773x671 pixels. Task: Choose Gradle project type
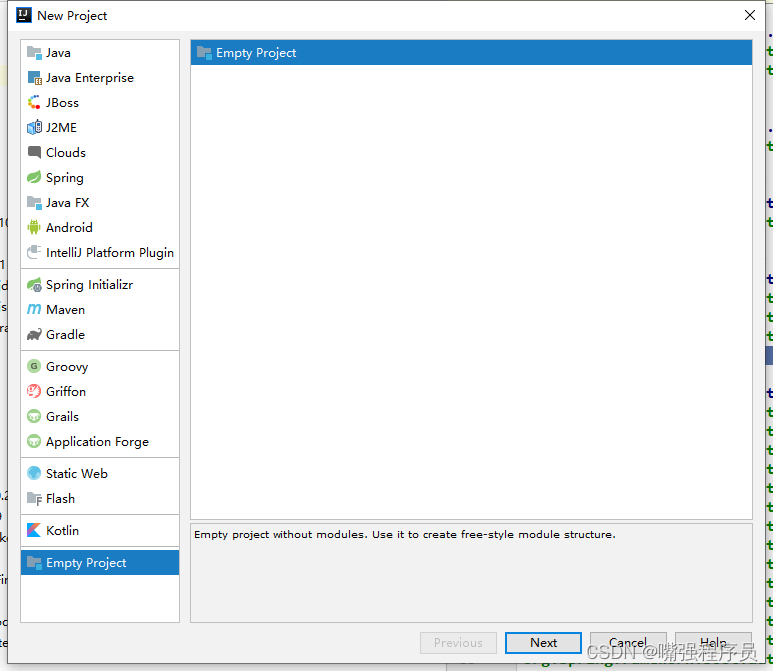[x=100, y=334]
